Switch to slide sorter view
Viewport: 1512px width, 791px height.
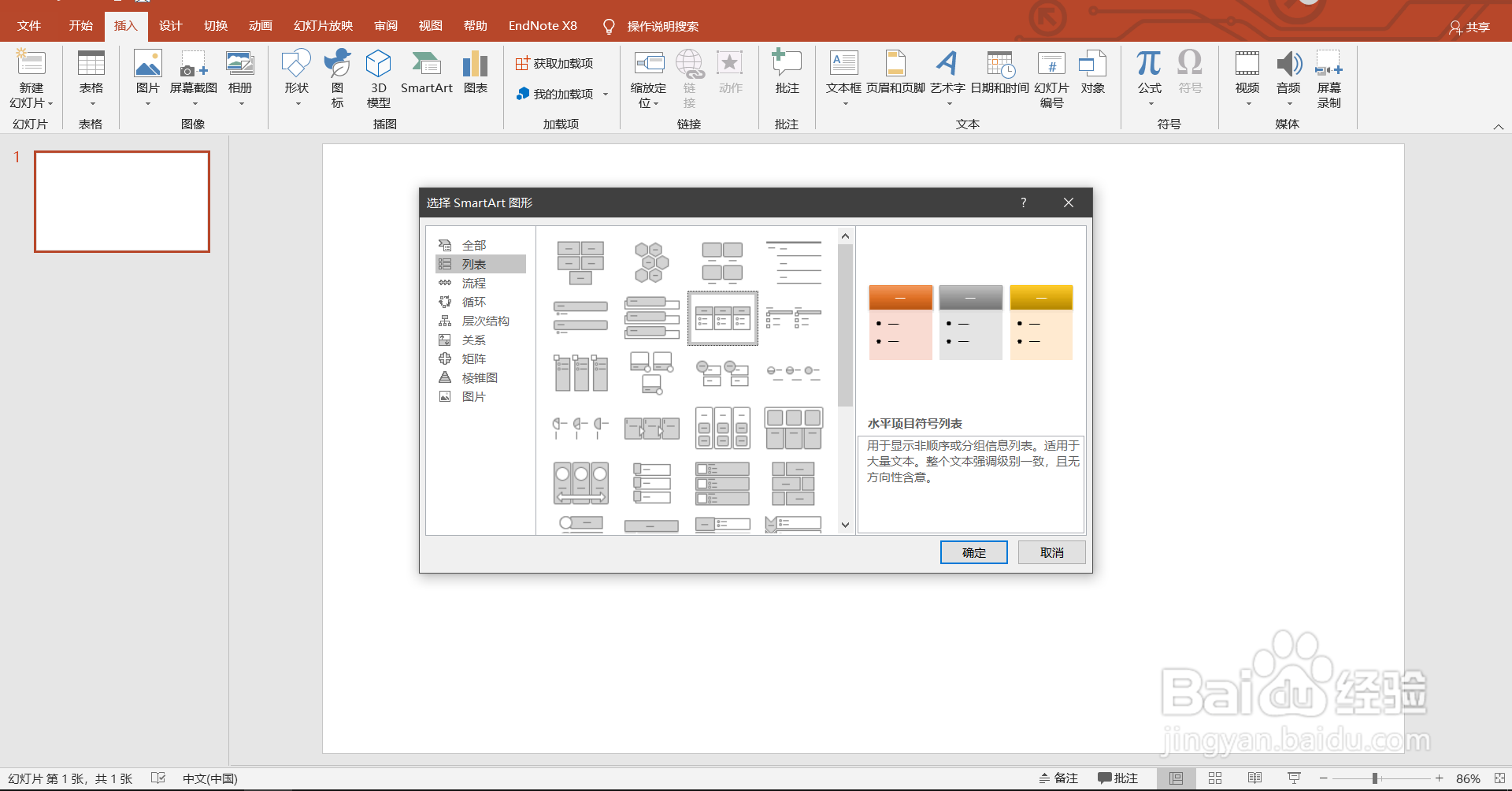(1215, 778)
